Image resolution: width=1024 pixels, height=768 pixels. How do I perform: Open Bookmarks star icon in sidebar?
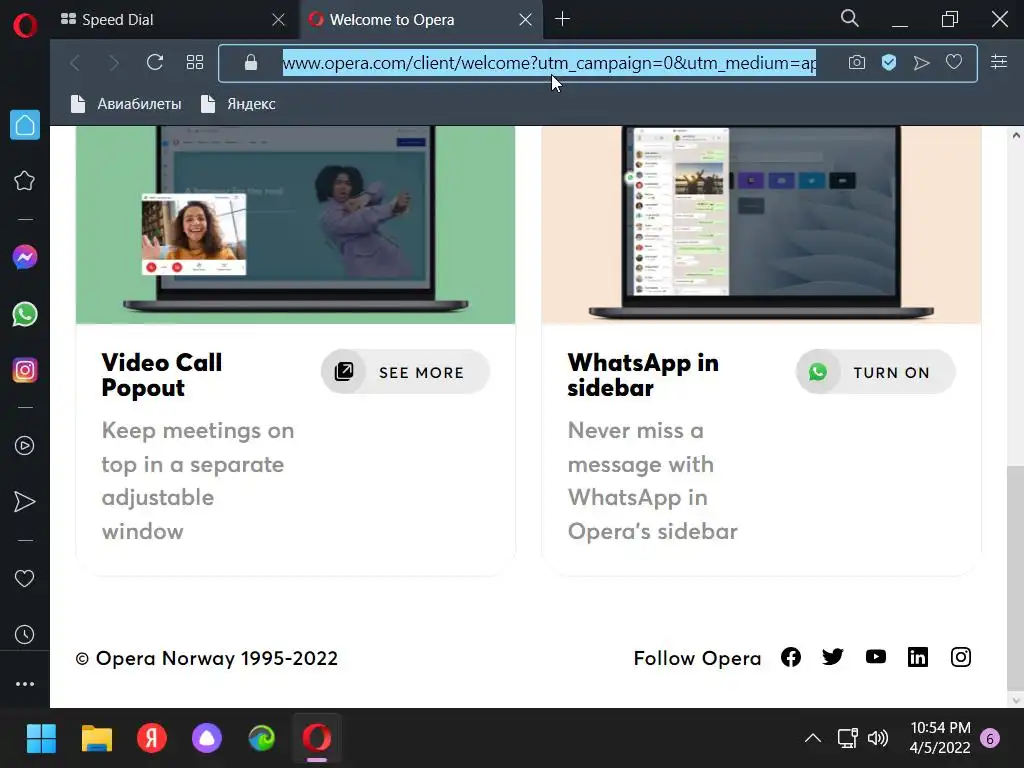(25, 181)
